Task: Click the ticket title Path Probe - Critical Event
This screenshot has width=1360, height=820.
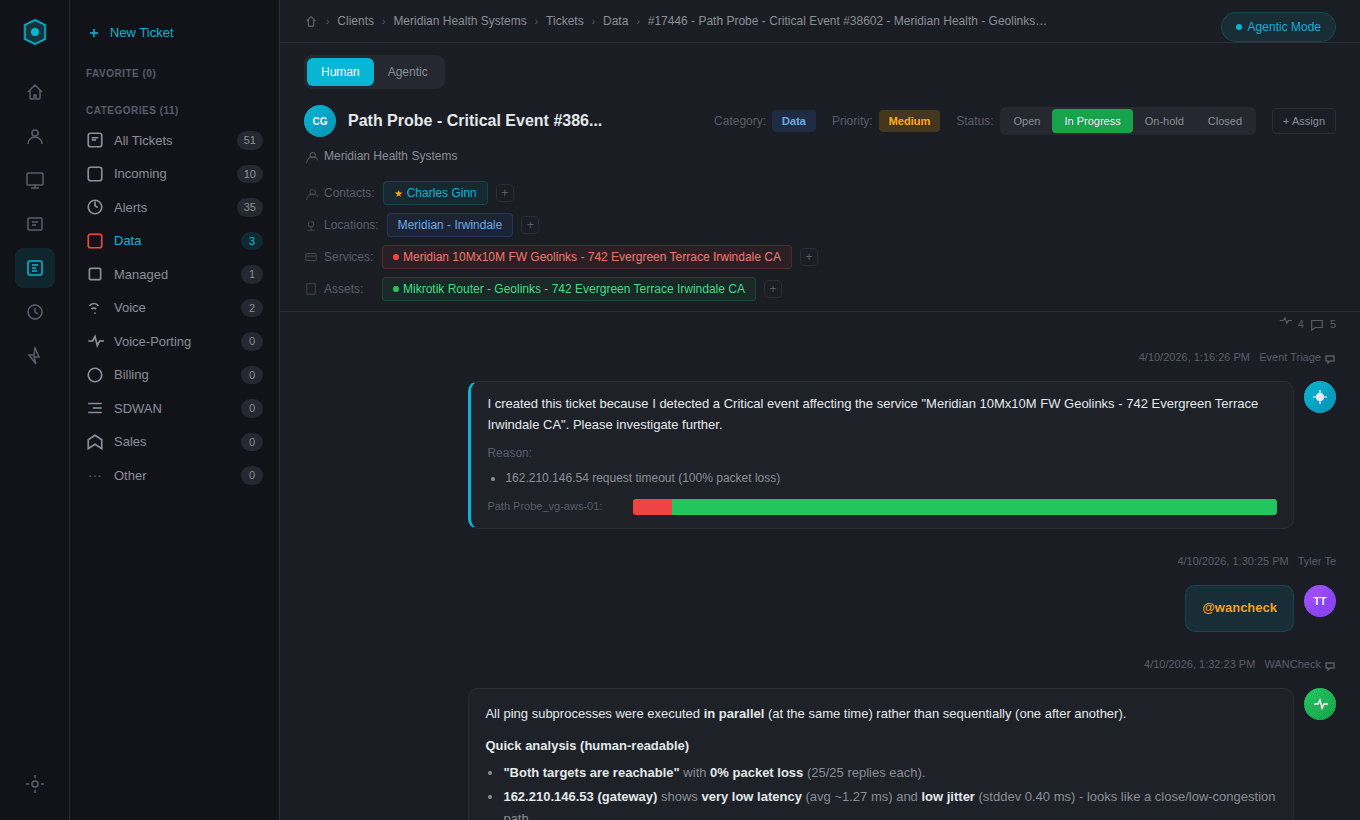Action: [x=475, y=121]
